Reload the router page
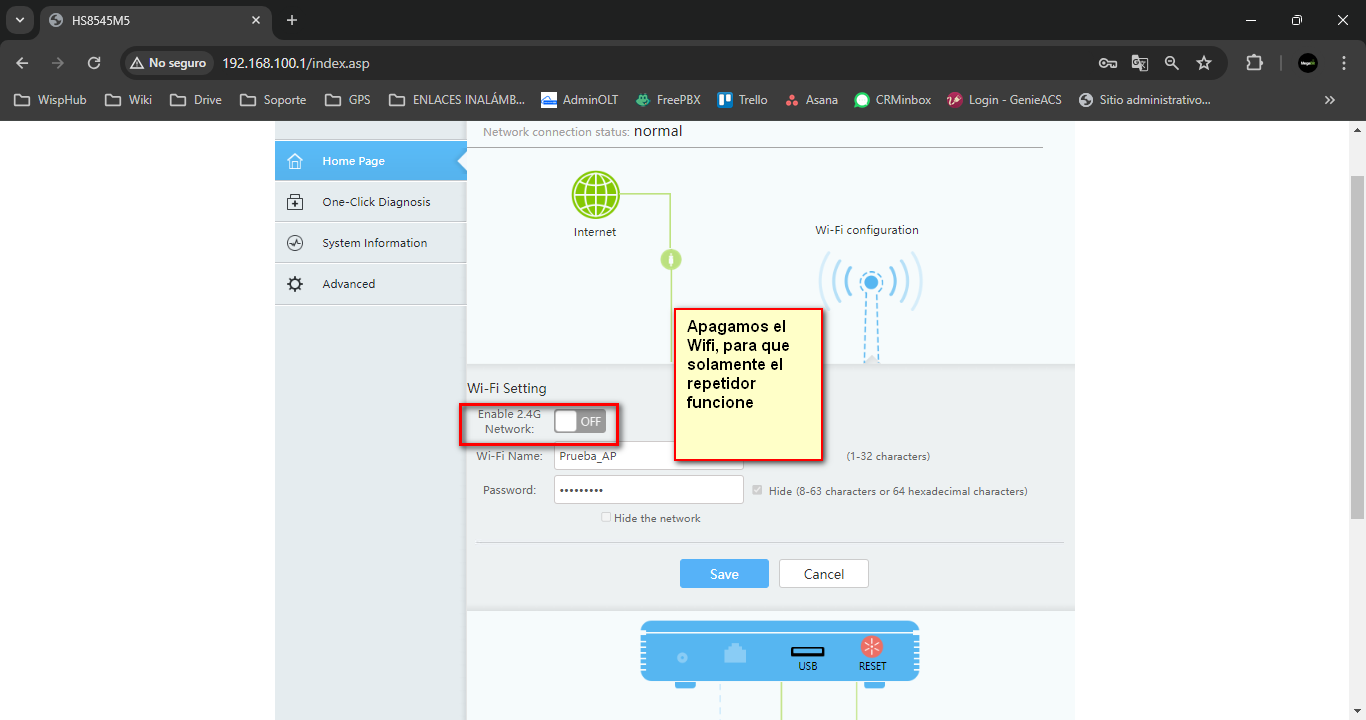Screen dimensions: 1366x720 94,63
